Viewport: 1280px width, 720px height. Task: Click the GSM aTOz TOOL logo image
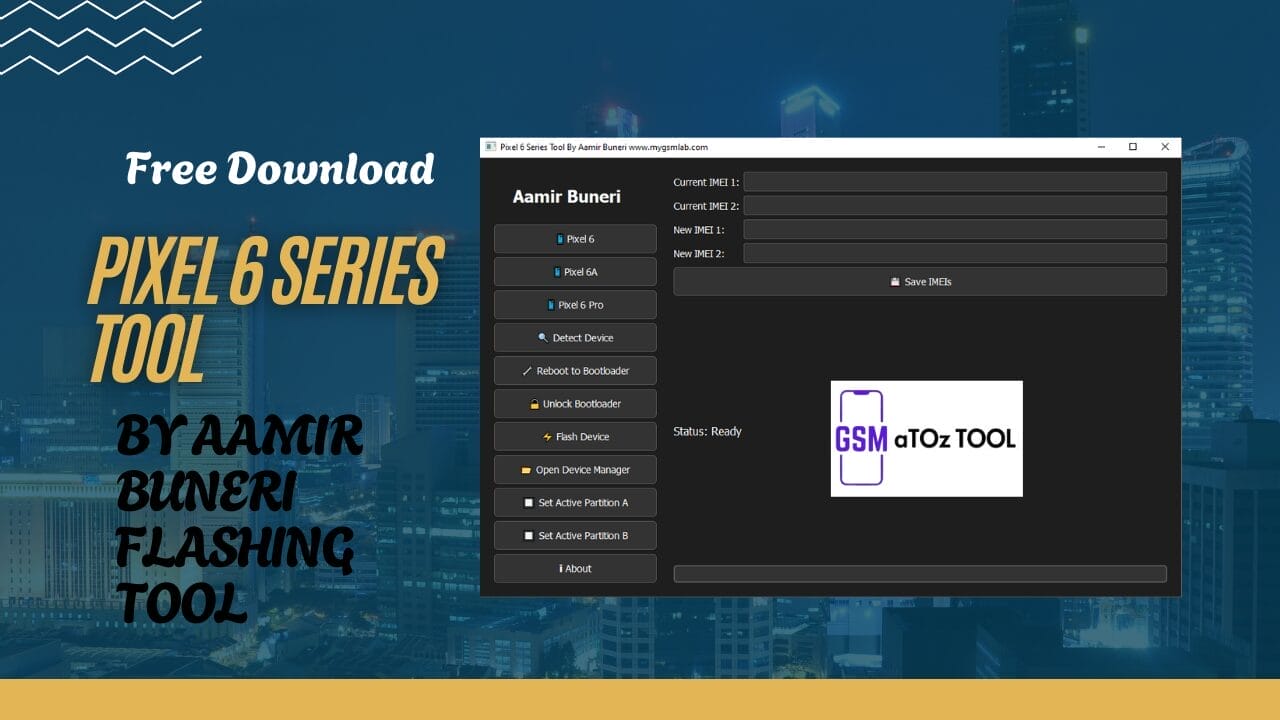coord(925,438)
